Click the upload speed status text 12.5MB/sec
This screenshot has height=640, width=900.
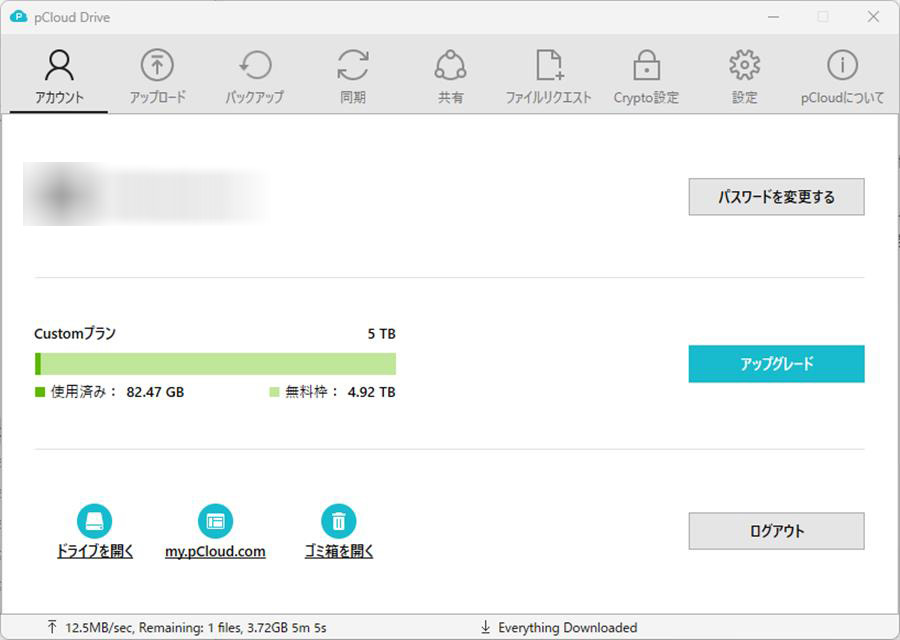pos(196,627)
